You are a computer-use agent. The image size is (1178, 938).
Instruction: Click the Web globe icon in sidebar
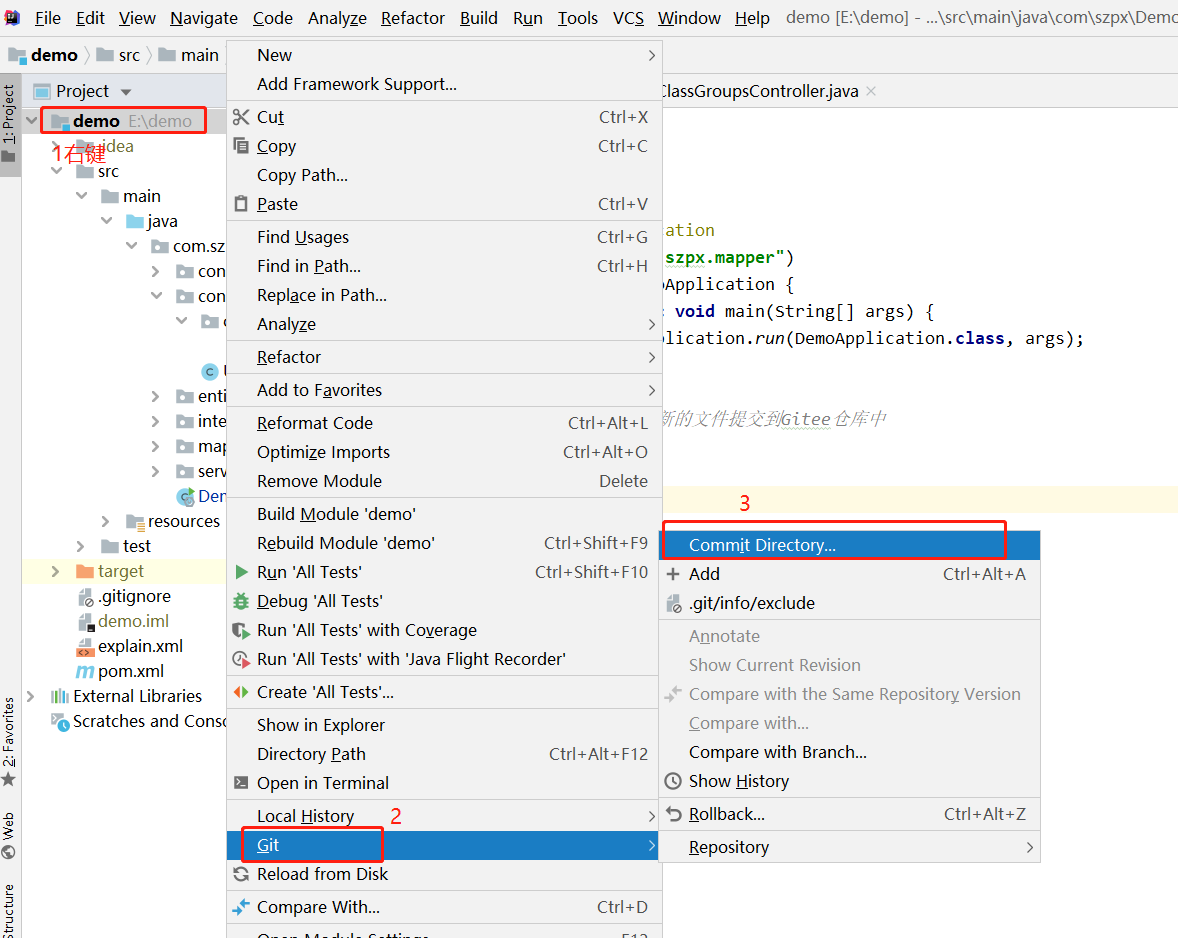(8, 852)
